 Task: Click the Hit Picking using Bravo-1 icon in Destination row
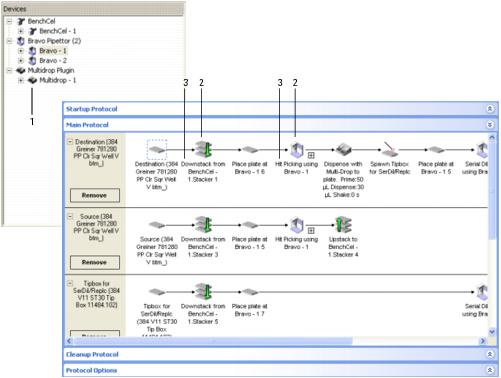click(296, 150)
